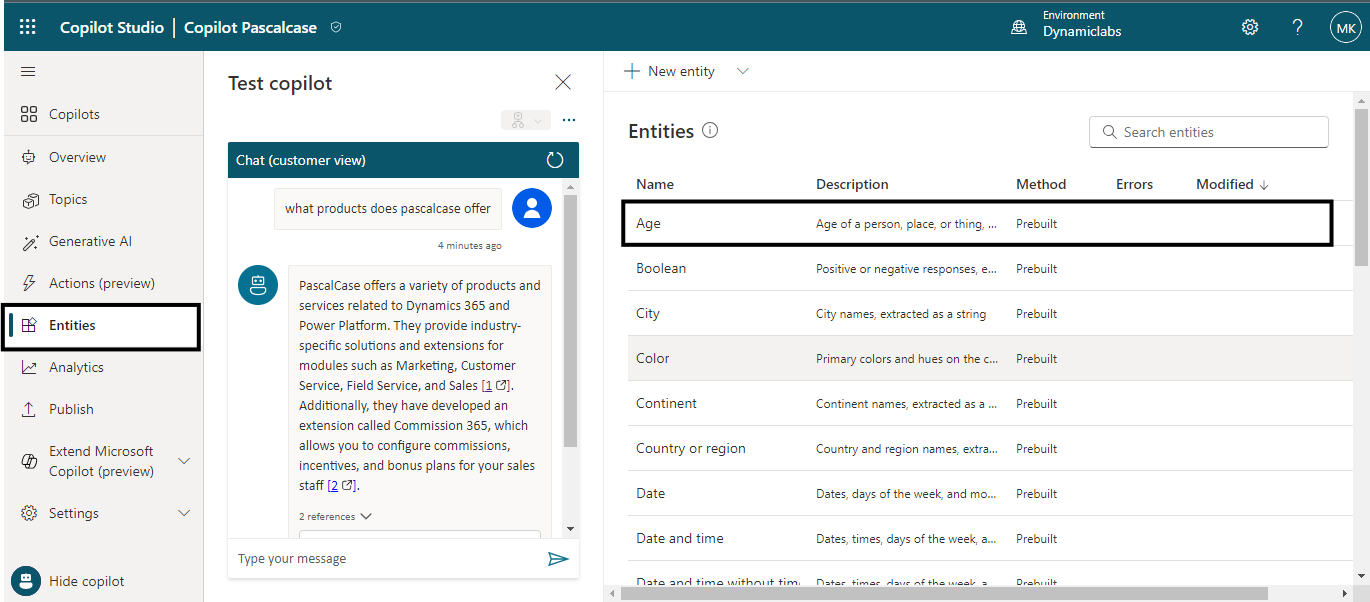The image size is (1370, 602).
Task: Click the New entity button
Action: 670,71
